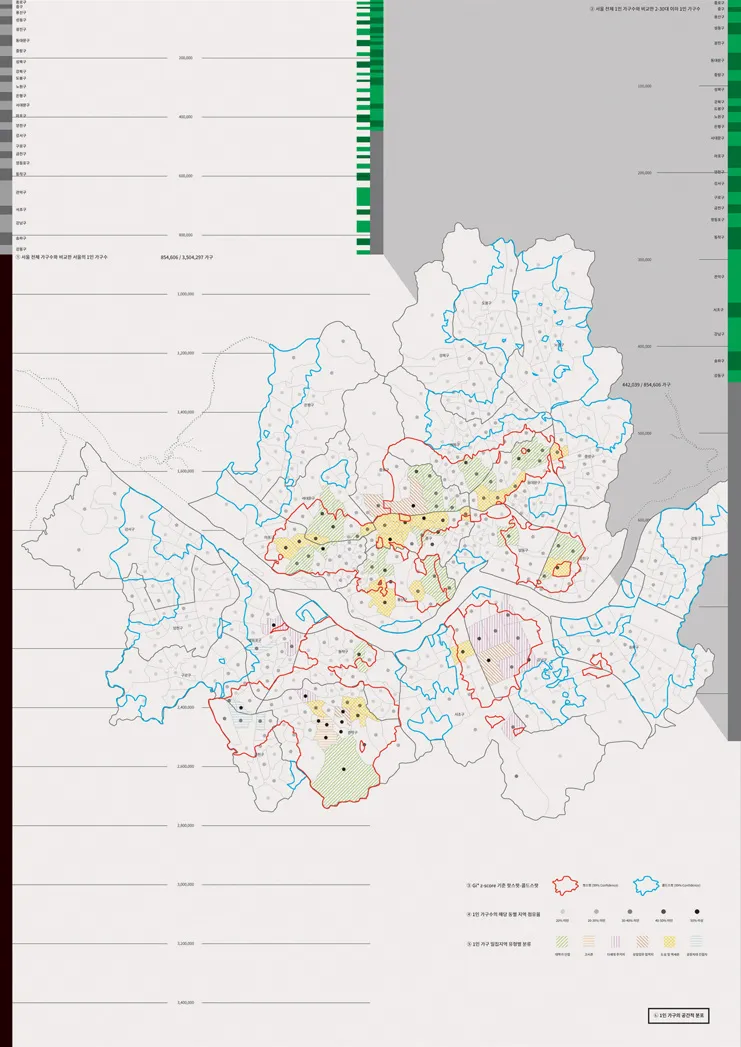Pick the orange horizontal stripe legend swatch
The height and width of the screenshot is (1047, 741).
(589, 941)
